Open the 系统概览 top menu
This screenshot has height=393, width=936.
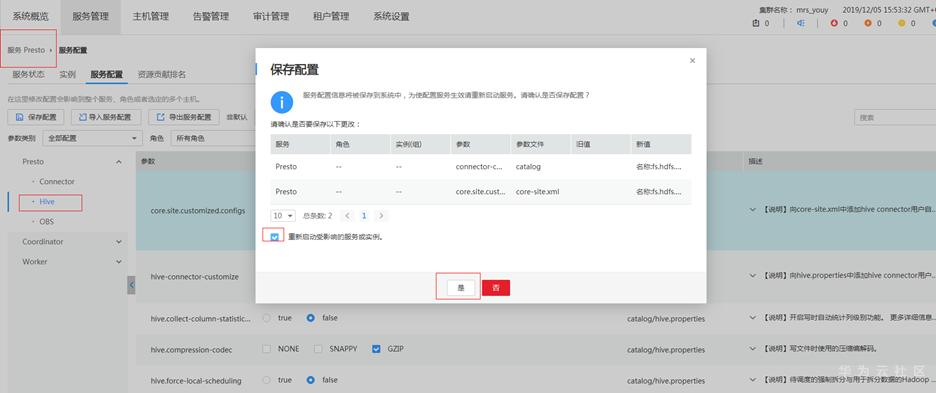[x=30, y=17]
